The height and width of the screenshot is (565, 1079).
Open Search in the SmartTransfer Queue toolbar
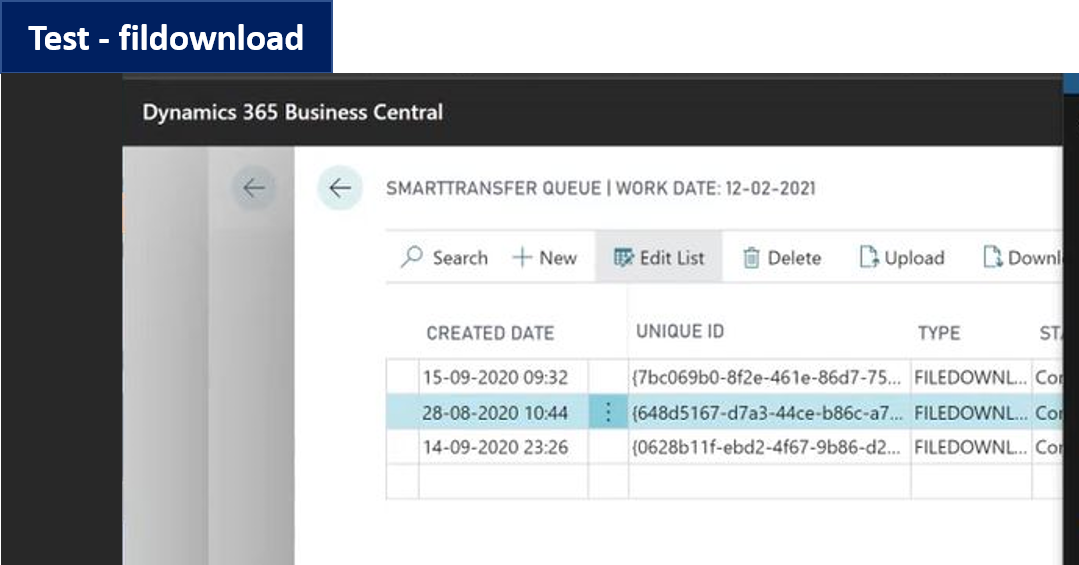click(445, 257)
